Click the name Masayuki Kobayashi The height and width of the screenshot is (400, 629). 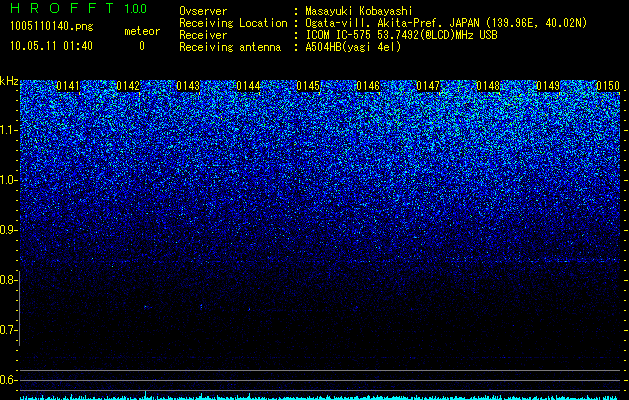(x=359, y=11)
